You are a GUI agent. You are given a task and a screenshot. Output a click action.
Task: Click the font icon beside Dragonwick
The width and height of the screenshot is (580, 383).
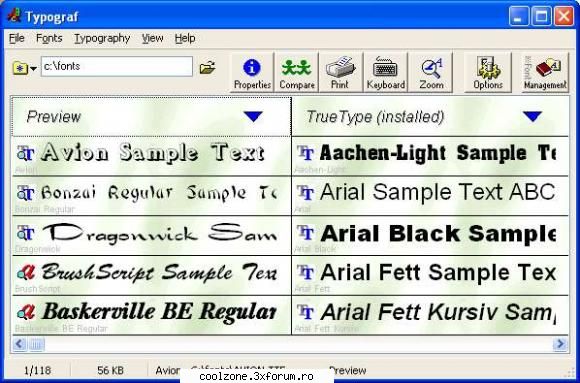click(26, 233)
